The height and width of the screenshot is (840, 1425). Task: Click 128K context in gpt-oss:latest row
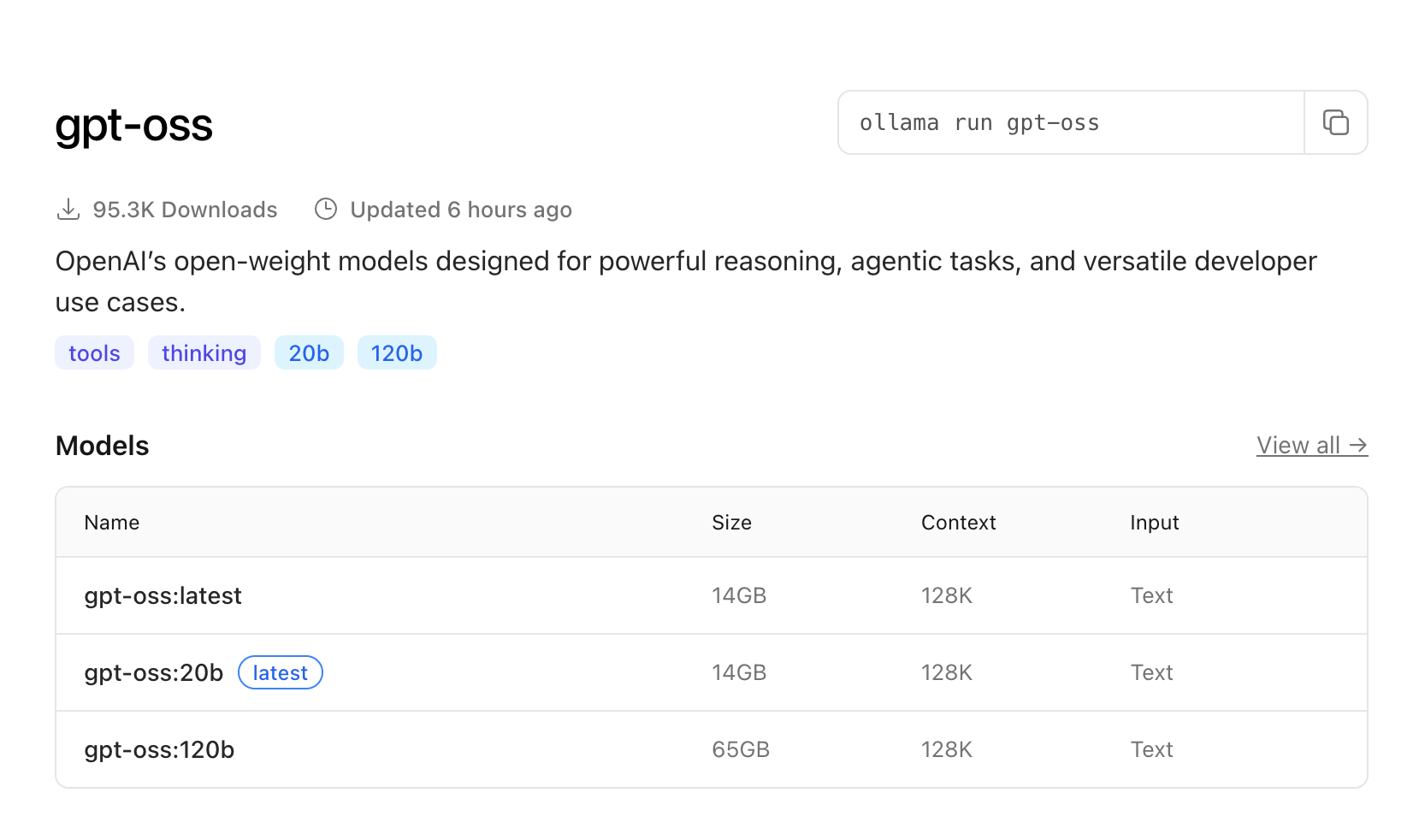[x=946, y=595]
